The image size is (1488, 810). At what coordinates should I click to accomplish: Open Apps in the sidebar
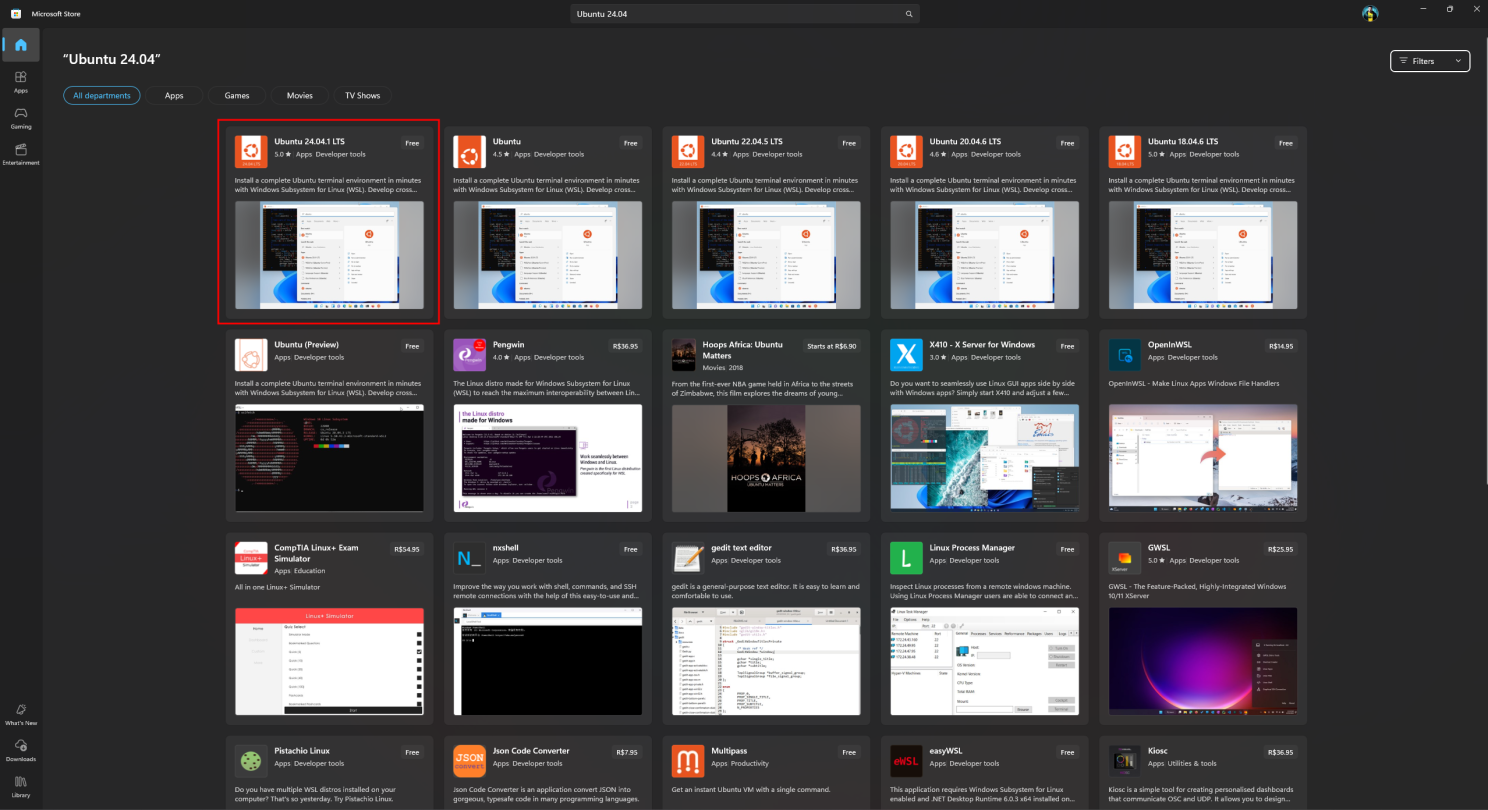point(21,81)
